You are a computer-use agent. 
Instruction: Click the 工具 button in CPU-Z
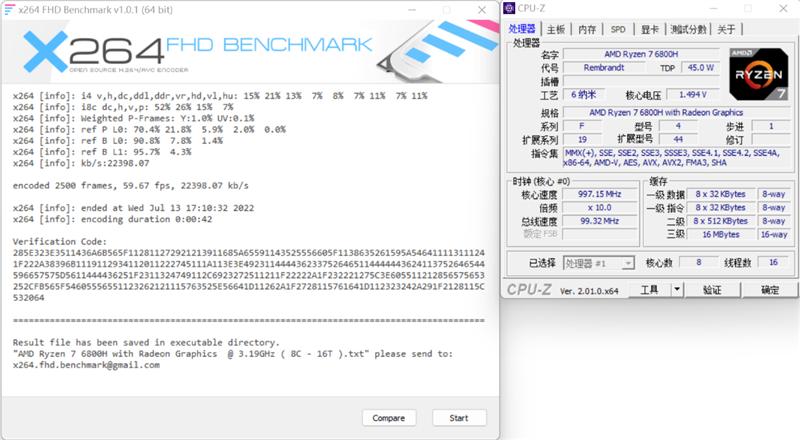[x=649, y=290]
